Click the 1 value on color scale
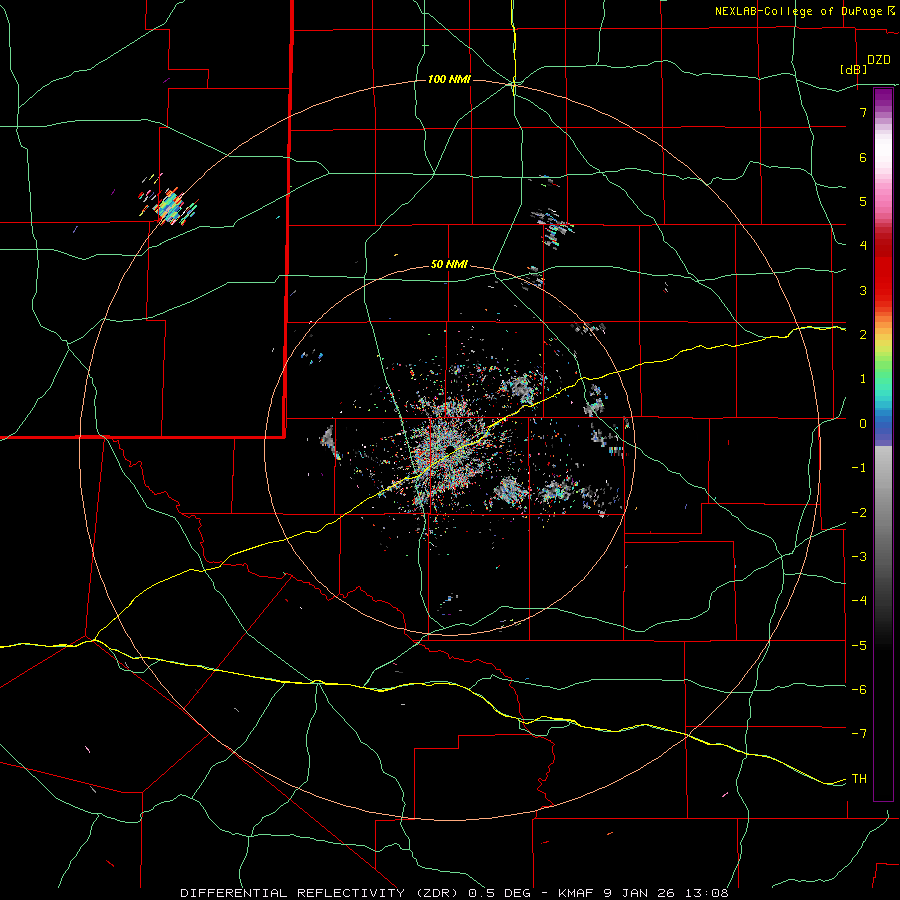900x900 pixels. click(x=863, y=379)
